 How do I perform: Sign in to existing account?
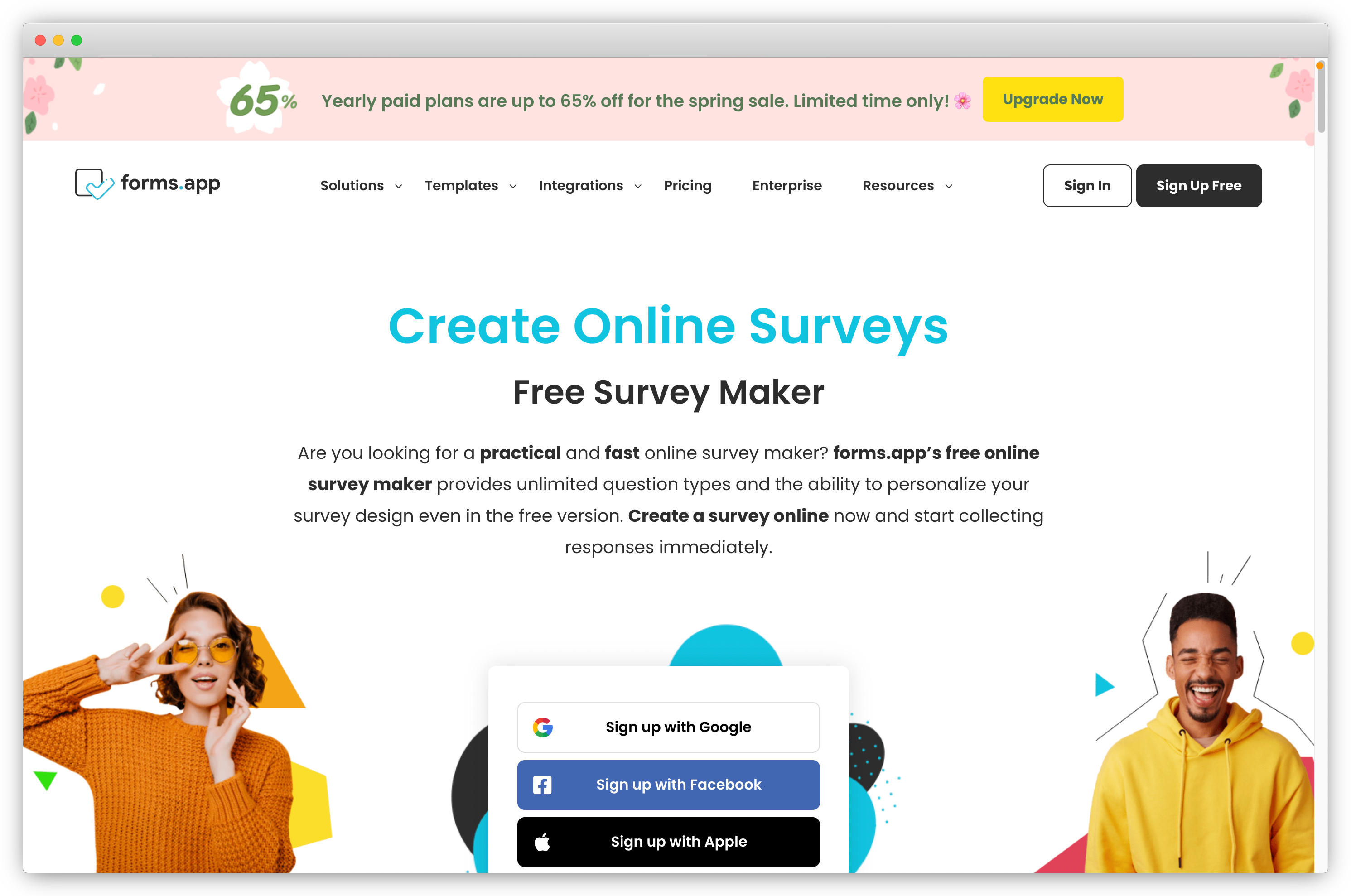point(1086,185)
